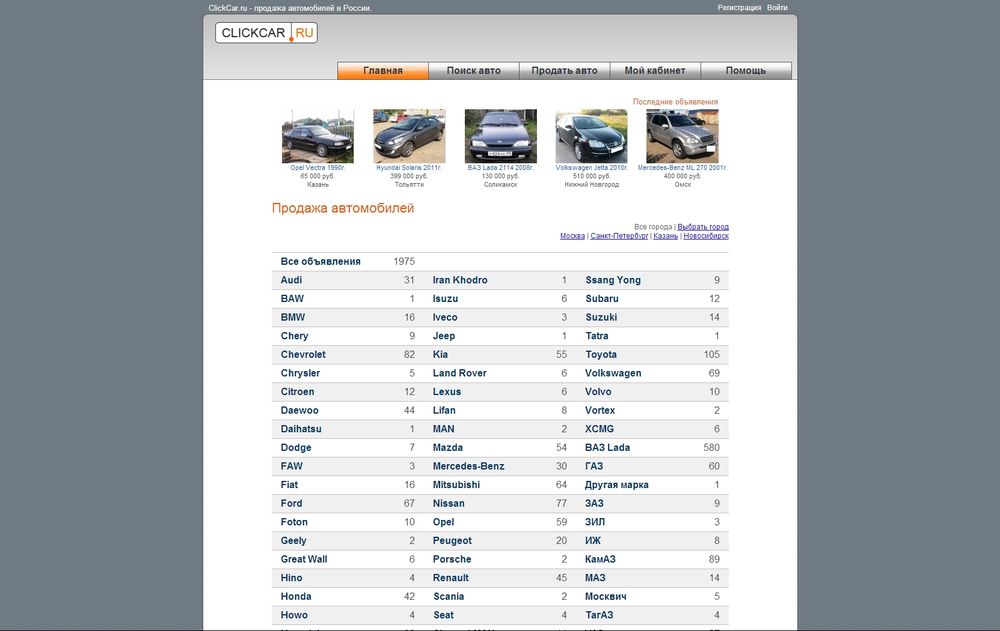Open the Volkswagen Jetta 2010 thumbnail
This screenshot has width=1000, height=631.
[x=591, y=136]
